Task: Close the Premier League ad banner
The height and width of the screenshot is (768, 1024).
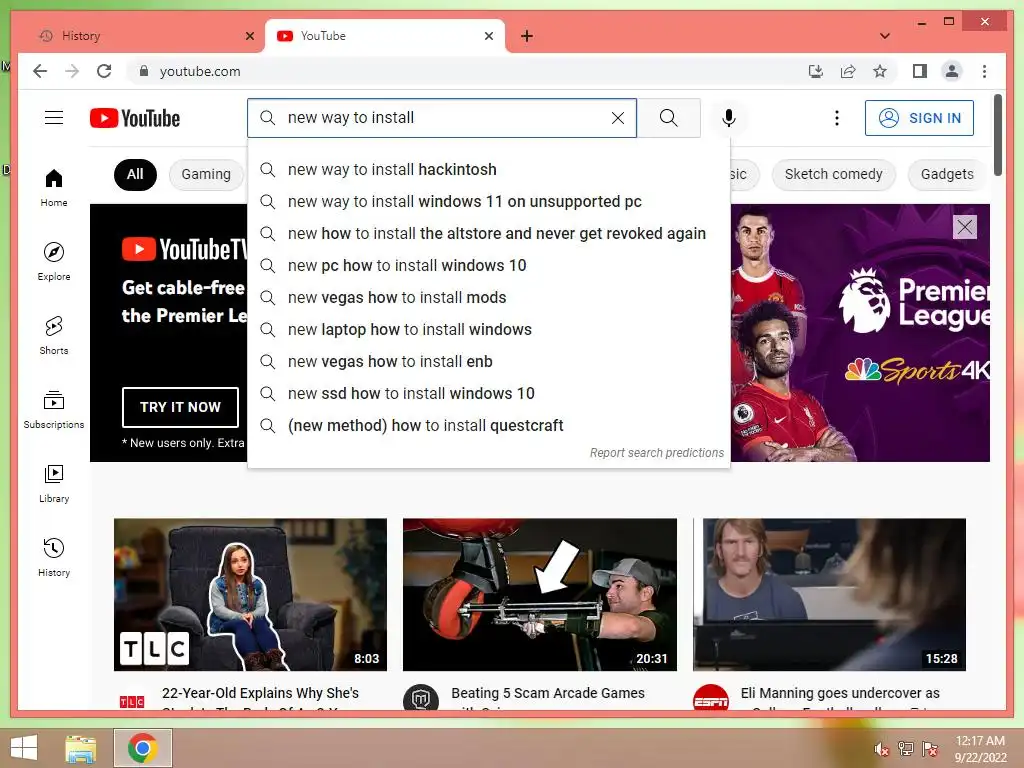Action: (x=965, y=227)
